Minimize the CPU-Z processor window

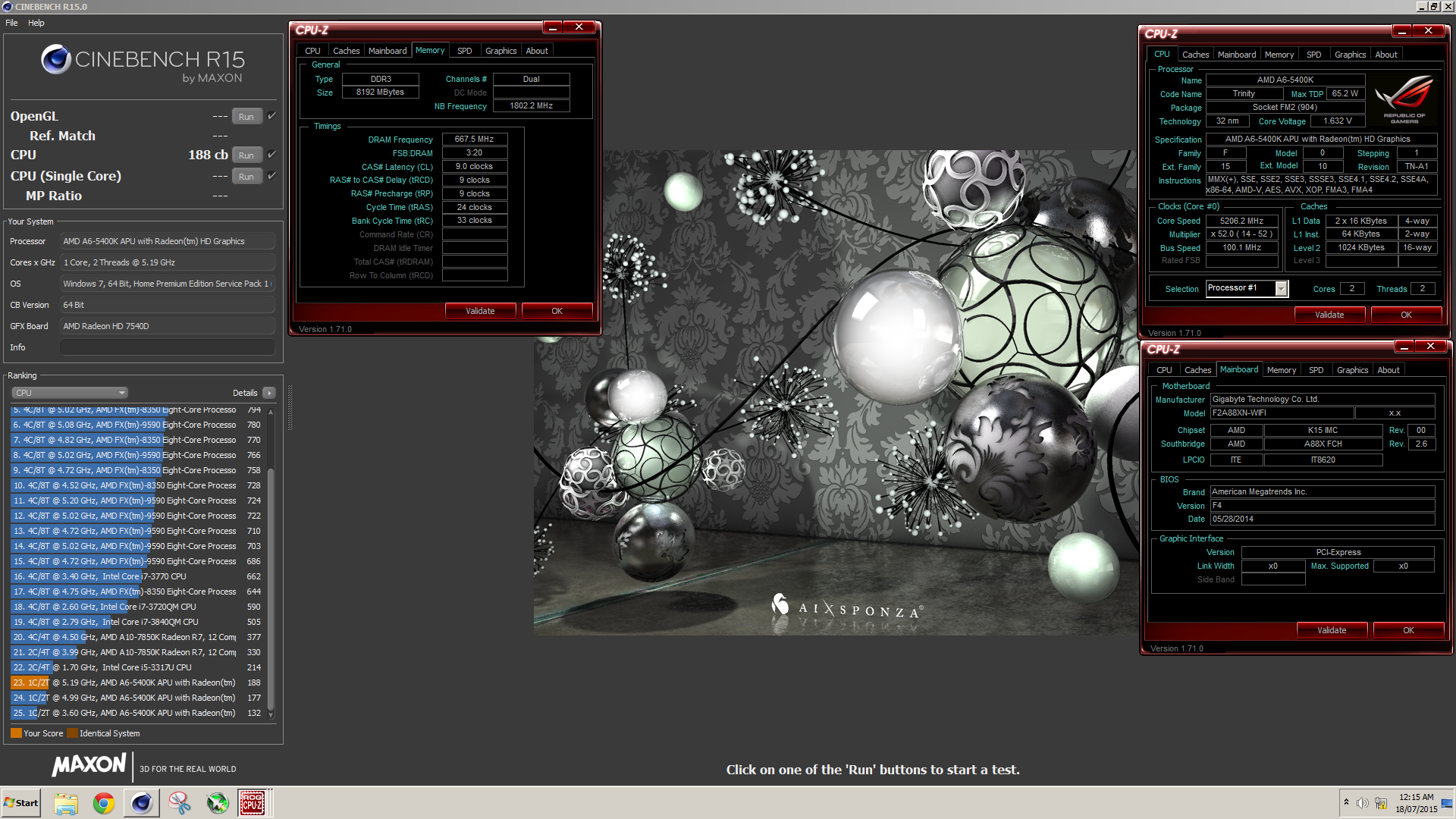(x=1402, y=31)
